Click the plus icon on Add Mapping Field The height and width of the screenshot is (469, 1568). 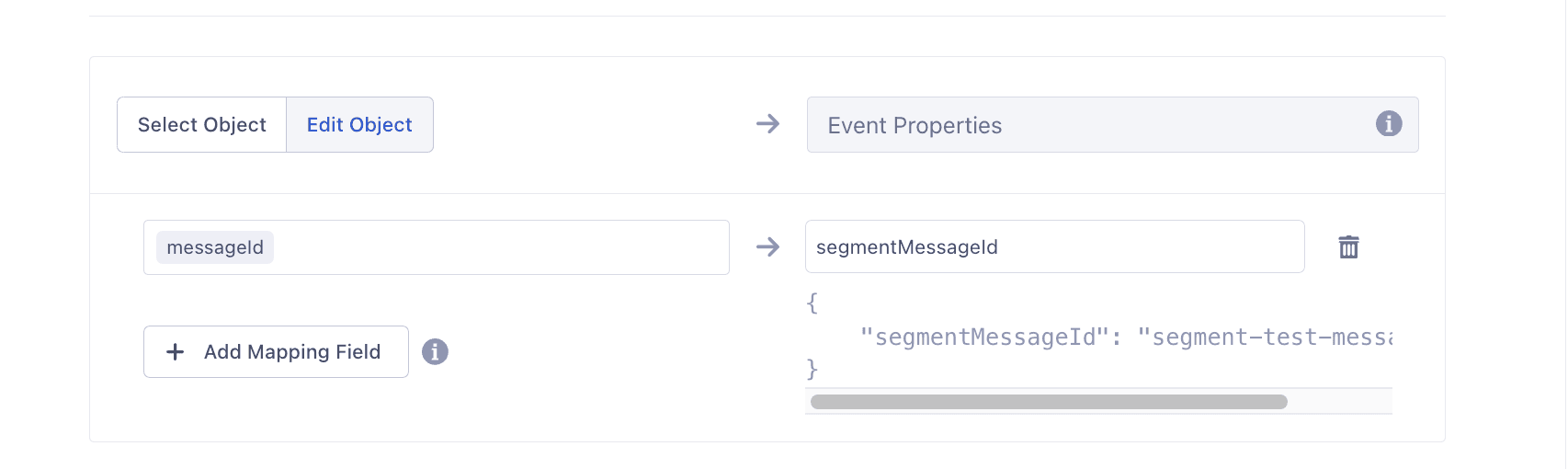176,351
